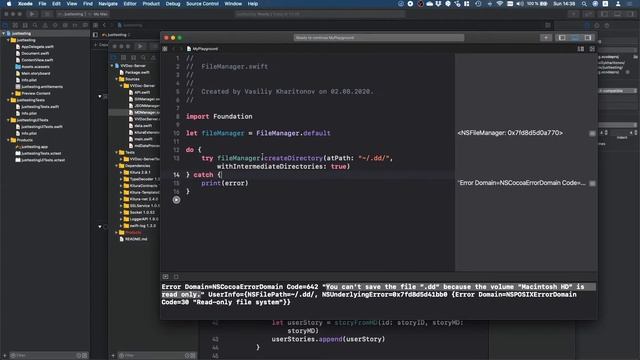
Task: Click the console stop square icon
Action: click(x=176, y=277)
